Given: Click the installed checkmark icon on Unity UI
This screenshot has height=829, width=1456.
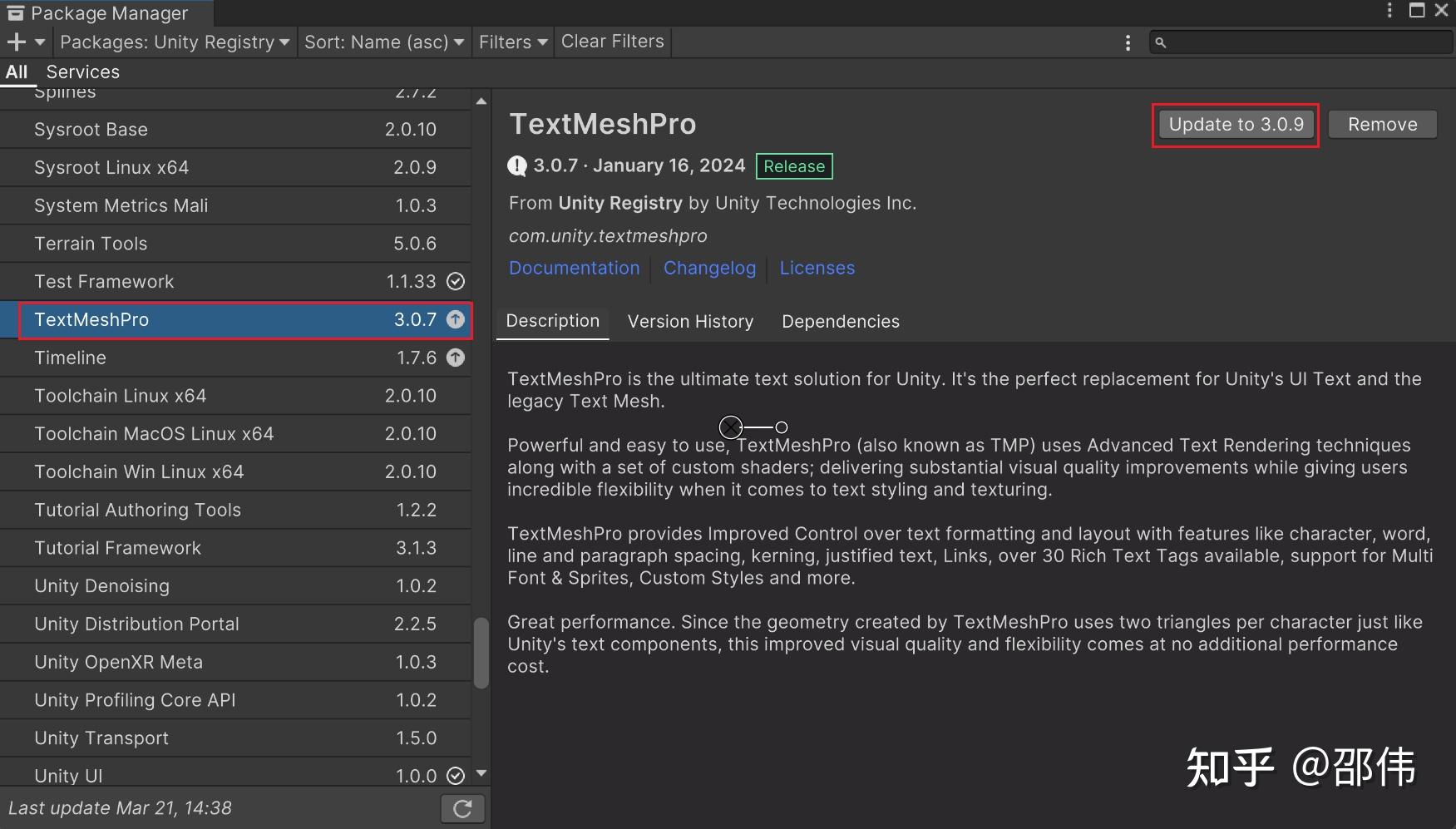Looking at the screenshot, I should pyautogui.click(x=456, y=776).
